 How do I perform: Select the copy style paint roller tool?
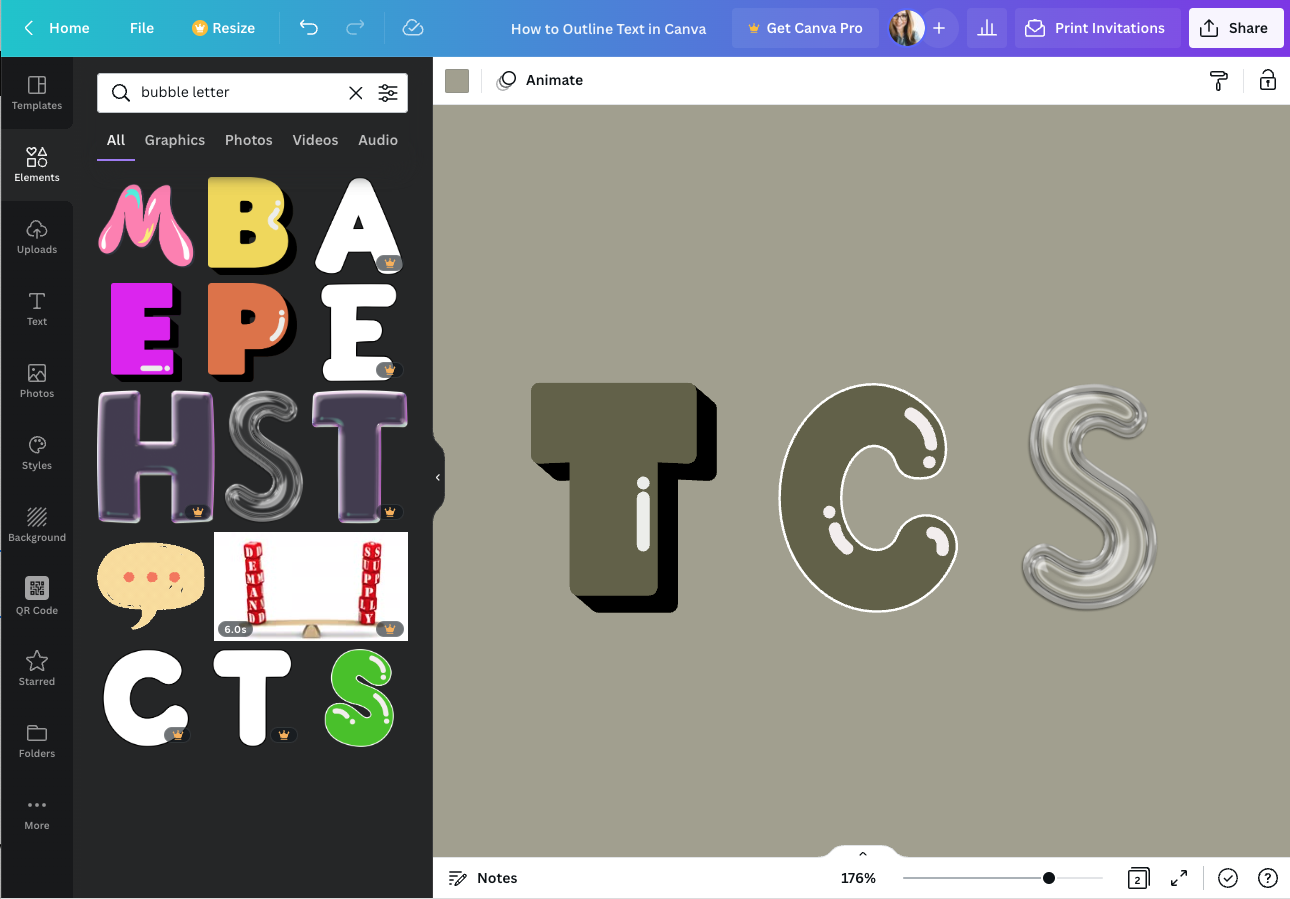point(1219,80)
